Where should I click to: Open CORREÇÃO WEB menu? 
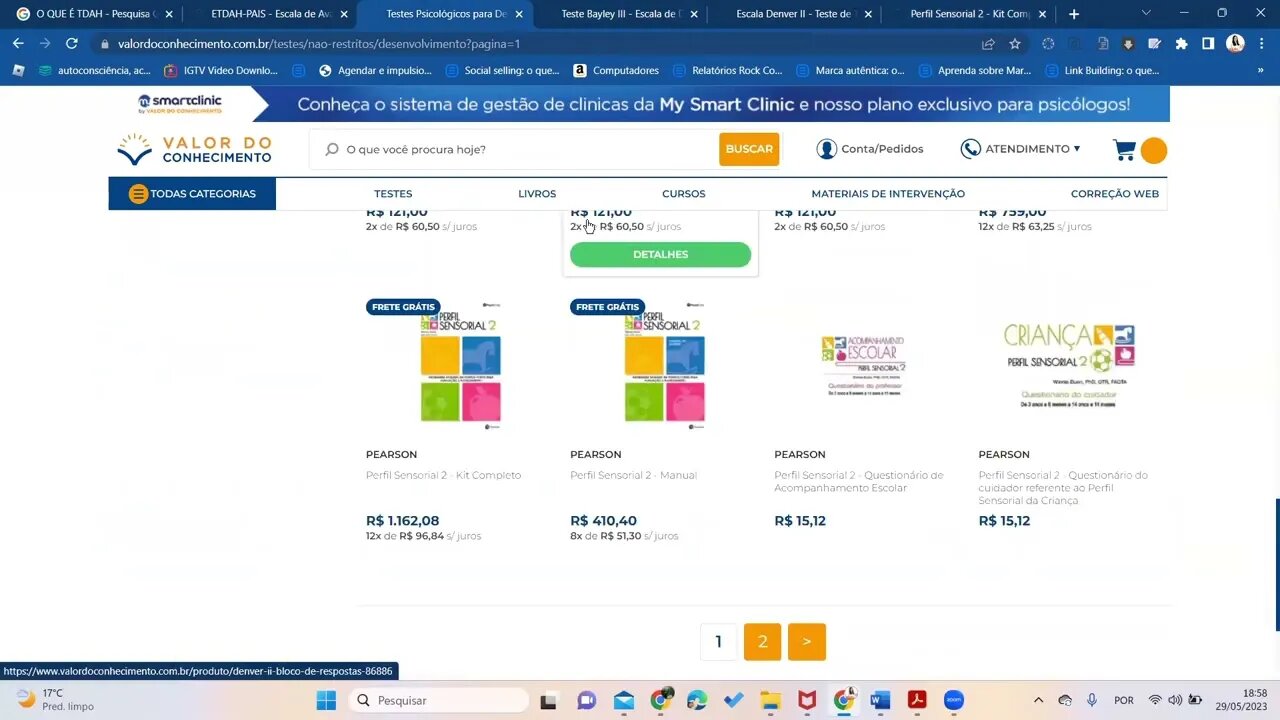coord(1115,194)
